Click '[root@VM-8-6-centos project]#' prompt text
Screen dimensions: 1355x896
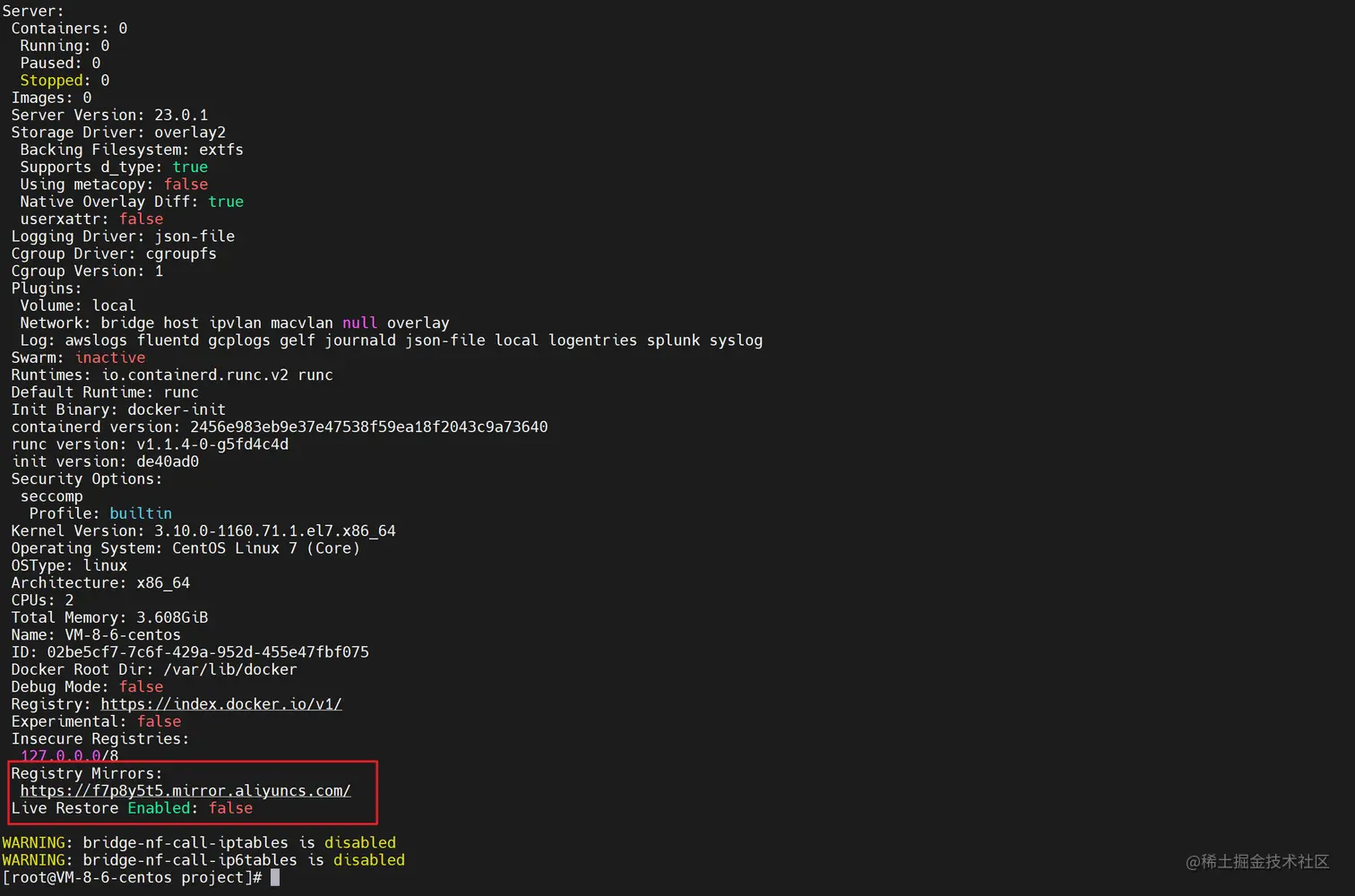[132, 878]
